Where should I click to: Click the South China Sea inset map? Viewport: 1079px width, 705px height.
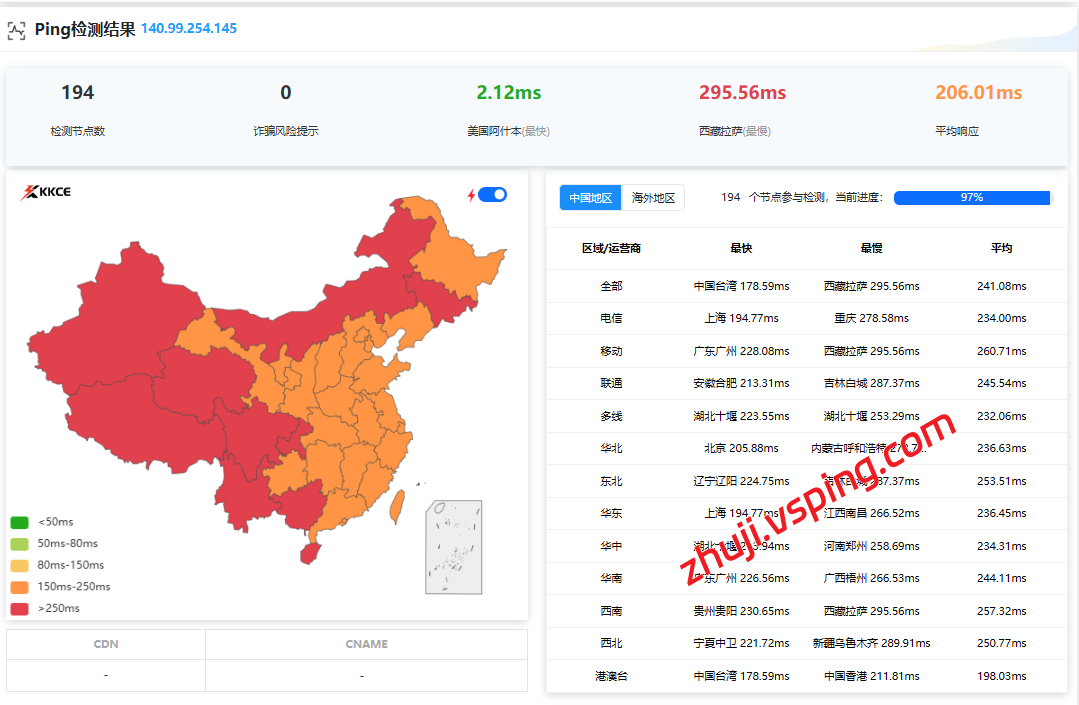click(x=453, y=547)
